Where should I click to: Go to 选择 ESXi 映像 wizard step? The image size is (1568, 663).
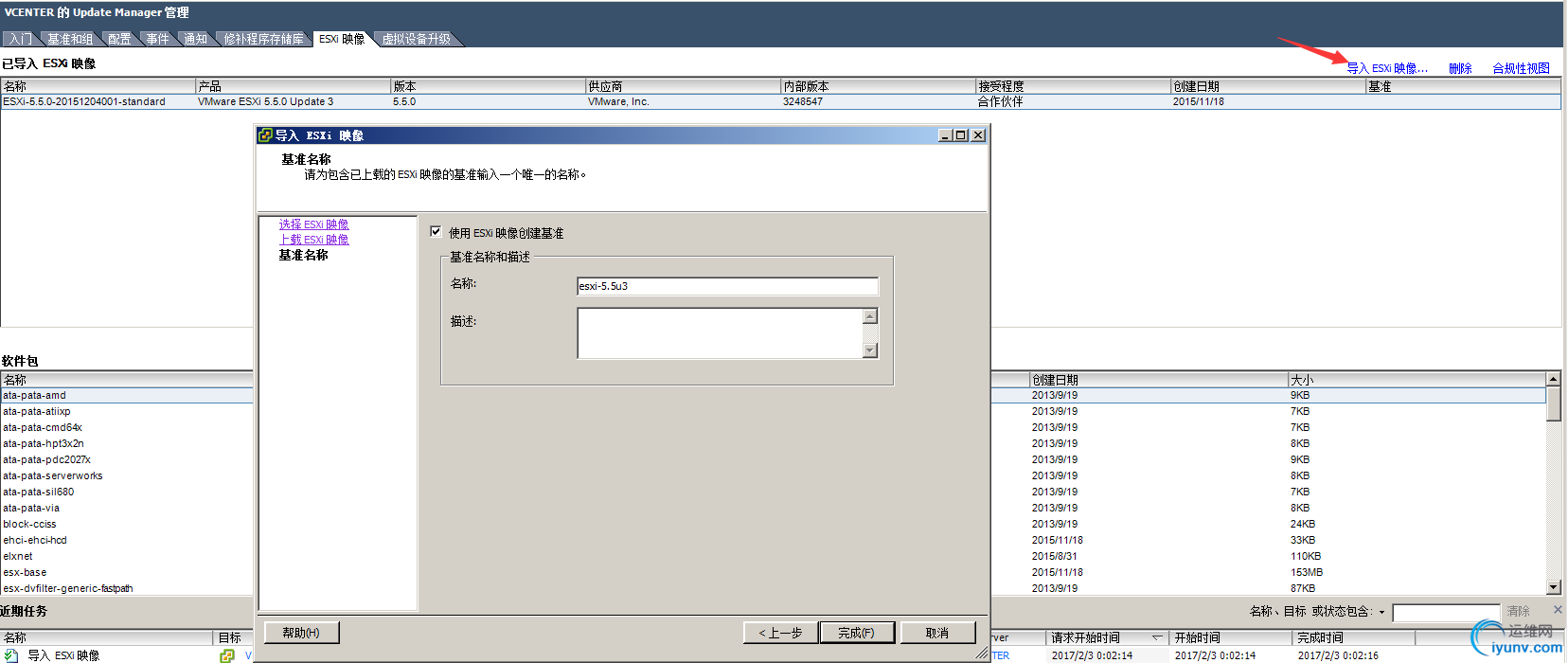click(313, 224)
